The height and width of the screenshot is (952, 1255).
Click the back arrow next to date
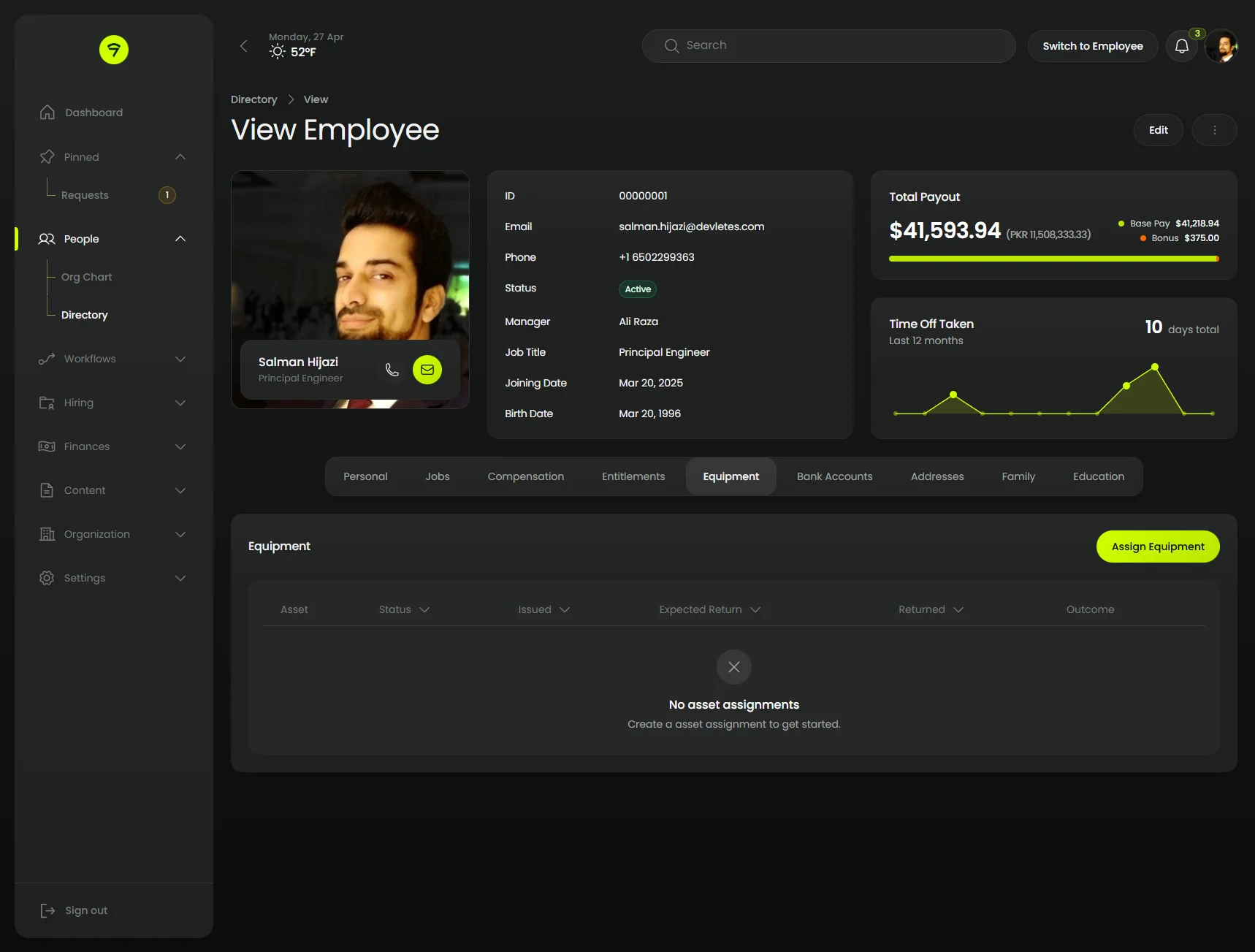click(x=244, y=46)
